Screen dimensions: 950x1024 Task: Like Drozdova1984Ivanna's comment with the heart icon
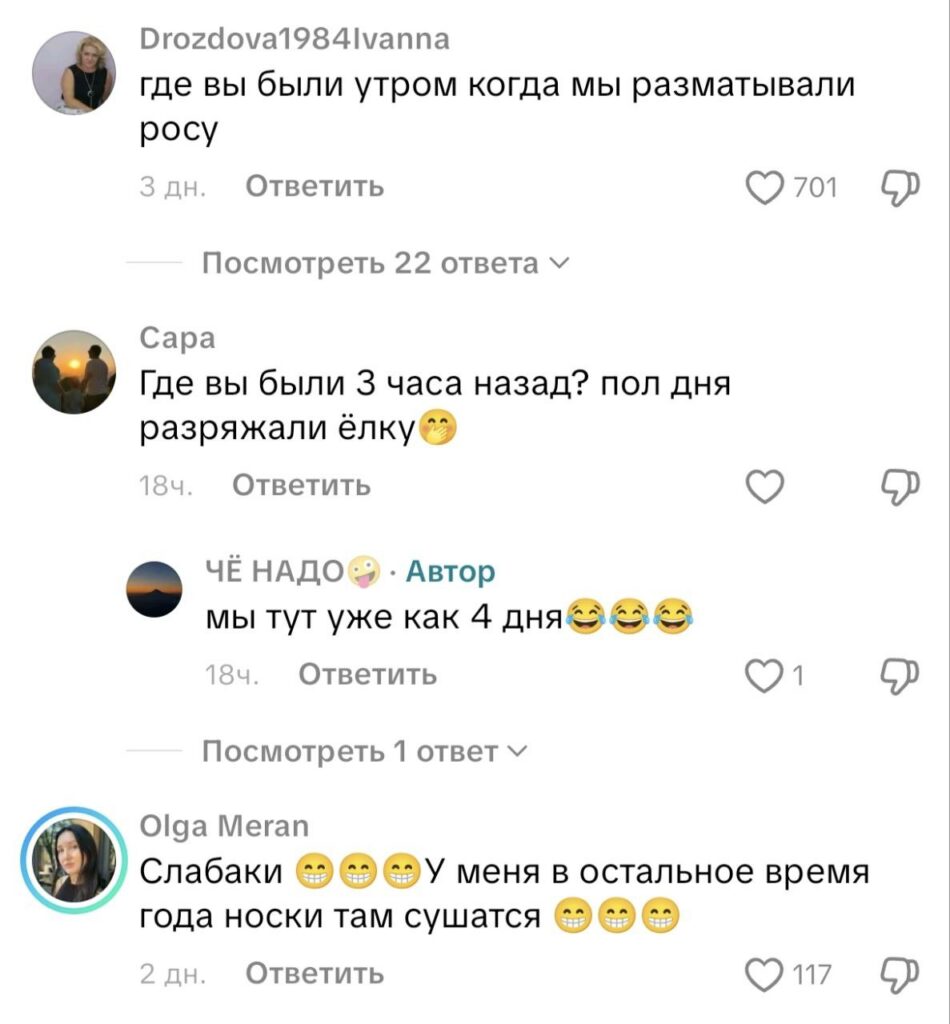765,187
